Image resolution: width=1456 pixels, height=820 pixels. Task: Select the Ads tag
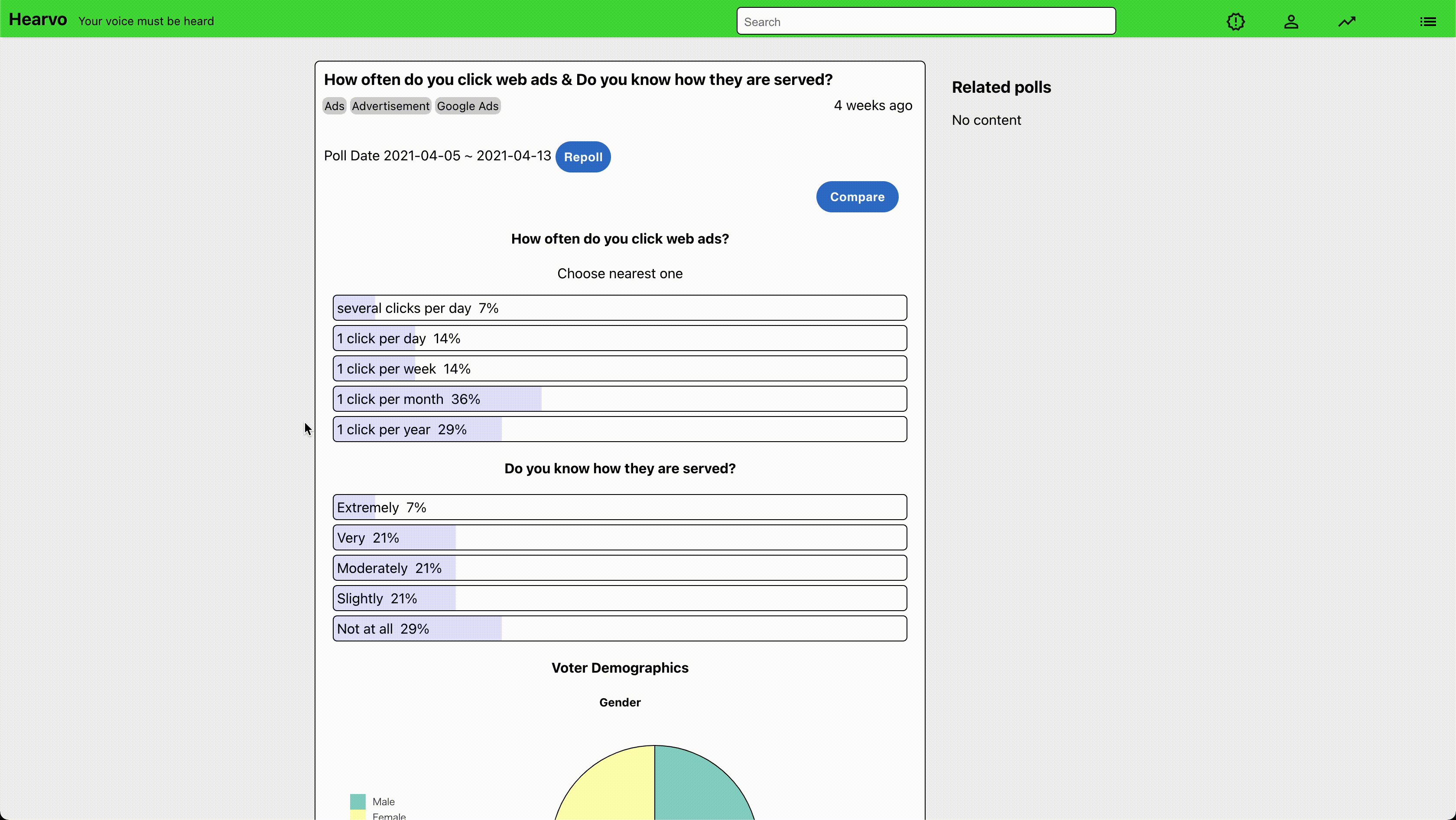click(334, 106)
